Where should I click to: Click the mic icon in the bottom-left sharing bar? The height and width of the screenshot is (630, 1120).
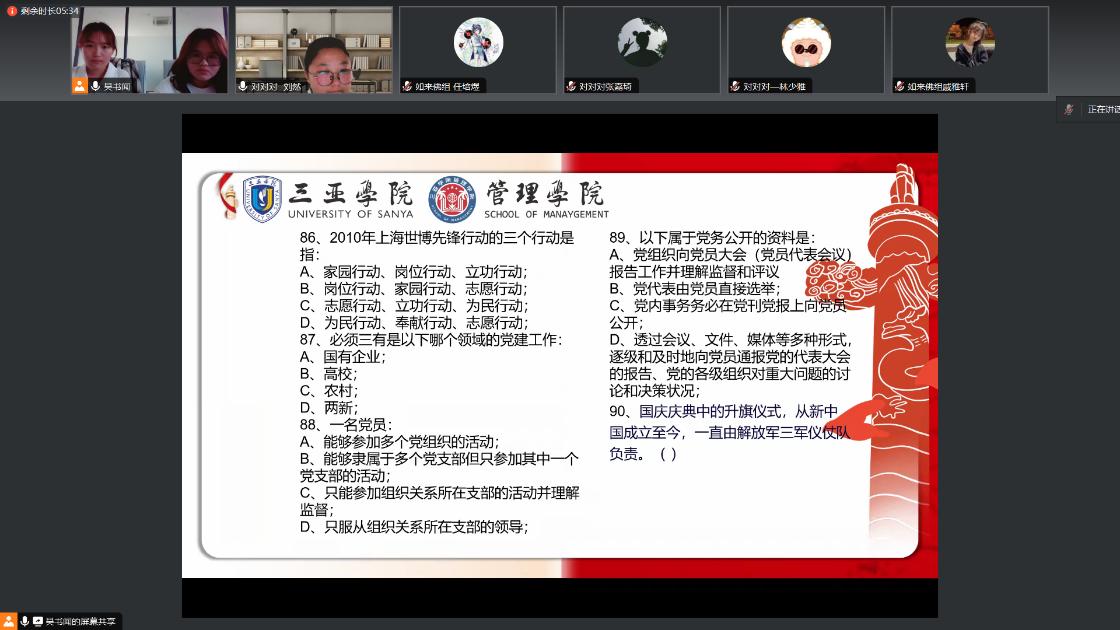tap(25, 620)
